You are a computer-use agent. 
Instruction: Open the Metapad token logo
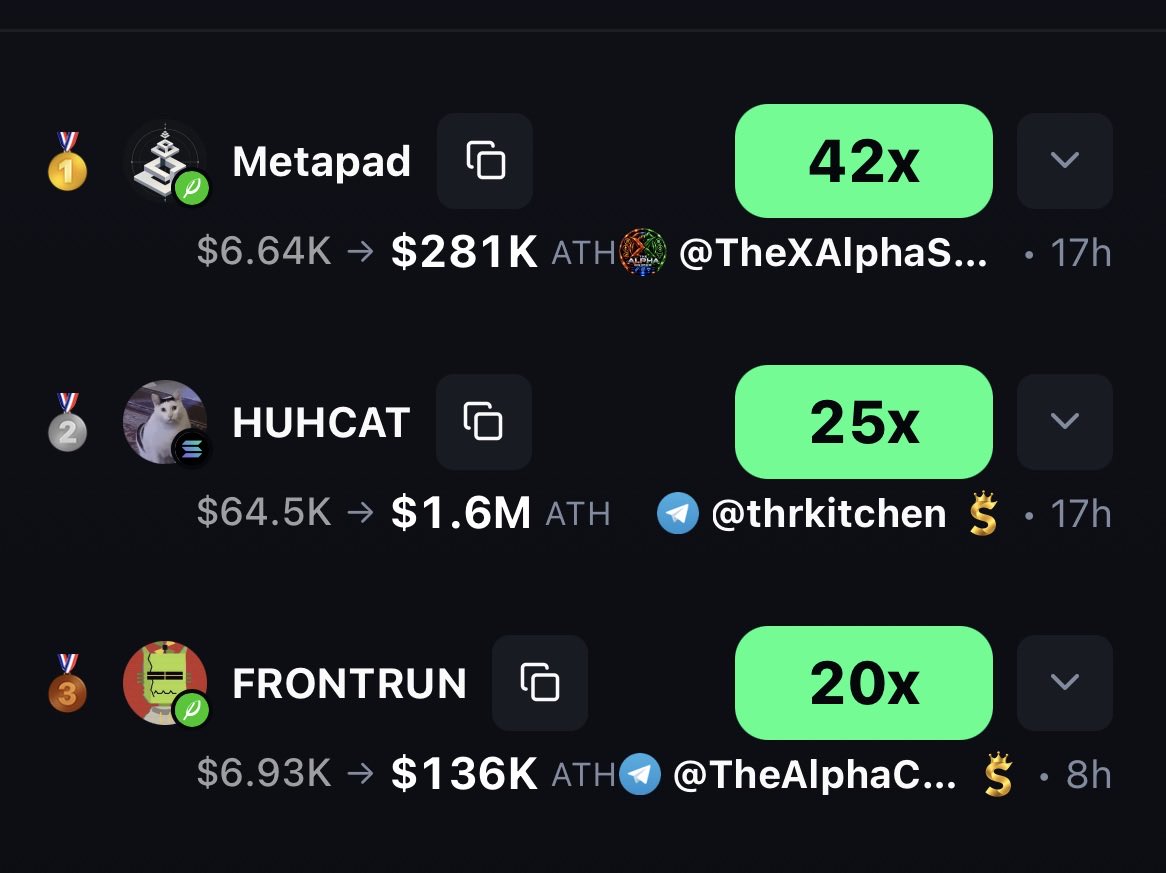point(164,161)
